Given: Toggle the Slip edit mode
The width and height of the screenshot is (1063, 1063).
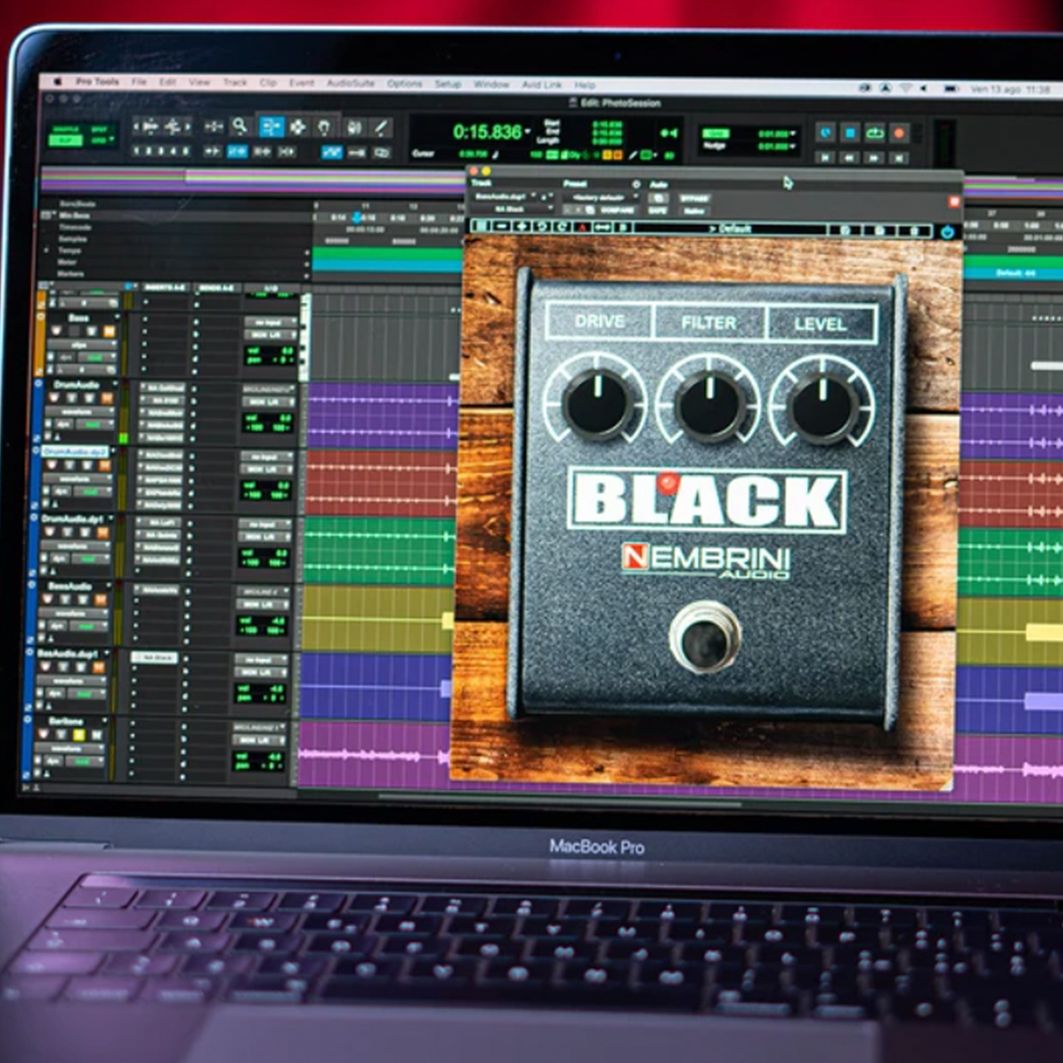Looking at the screenshot, I should coord(66,141).
